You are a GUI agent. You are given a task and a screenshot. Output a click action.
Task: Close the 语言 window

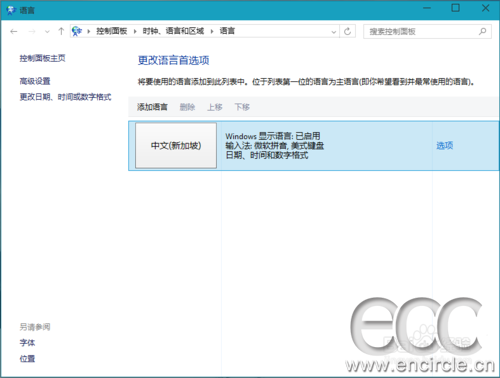(485, 8)
